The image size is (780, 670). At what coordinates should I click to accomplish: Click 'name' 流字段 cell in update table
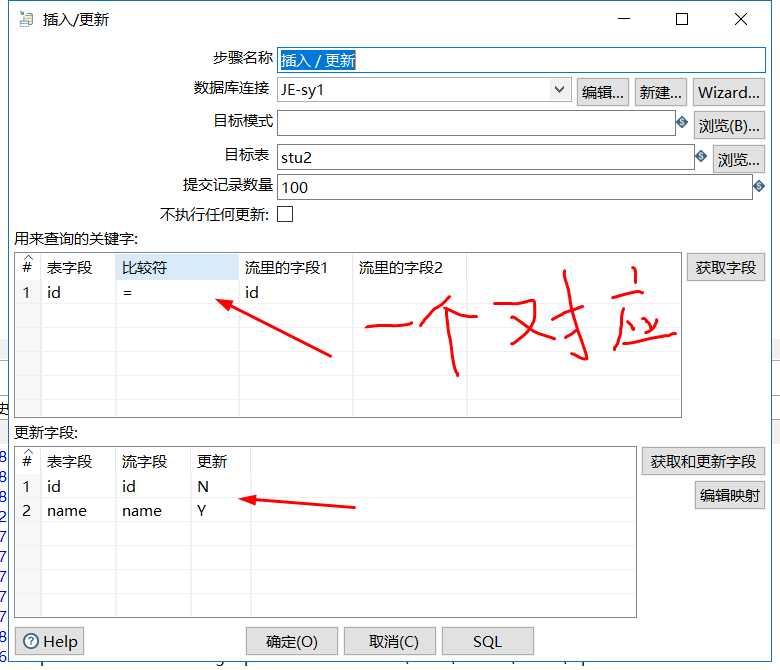coord(153,510)
